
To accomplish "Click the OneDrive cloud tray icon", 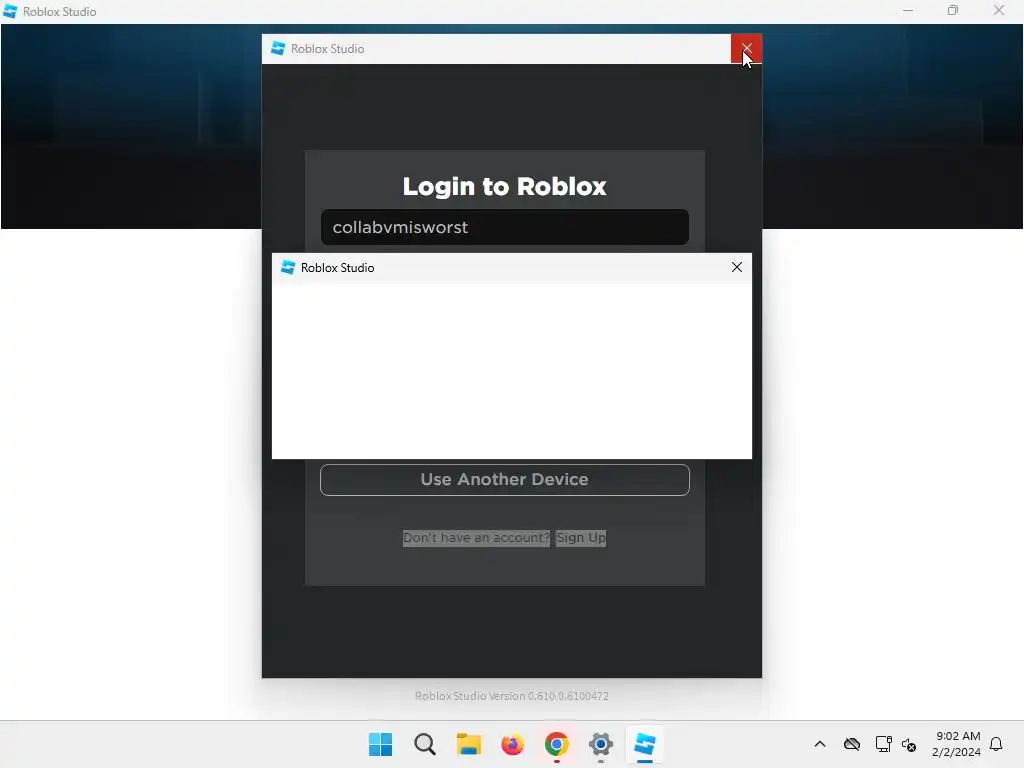I will (x=852, y=744).
